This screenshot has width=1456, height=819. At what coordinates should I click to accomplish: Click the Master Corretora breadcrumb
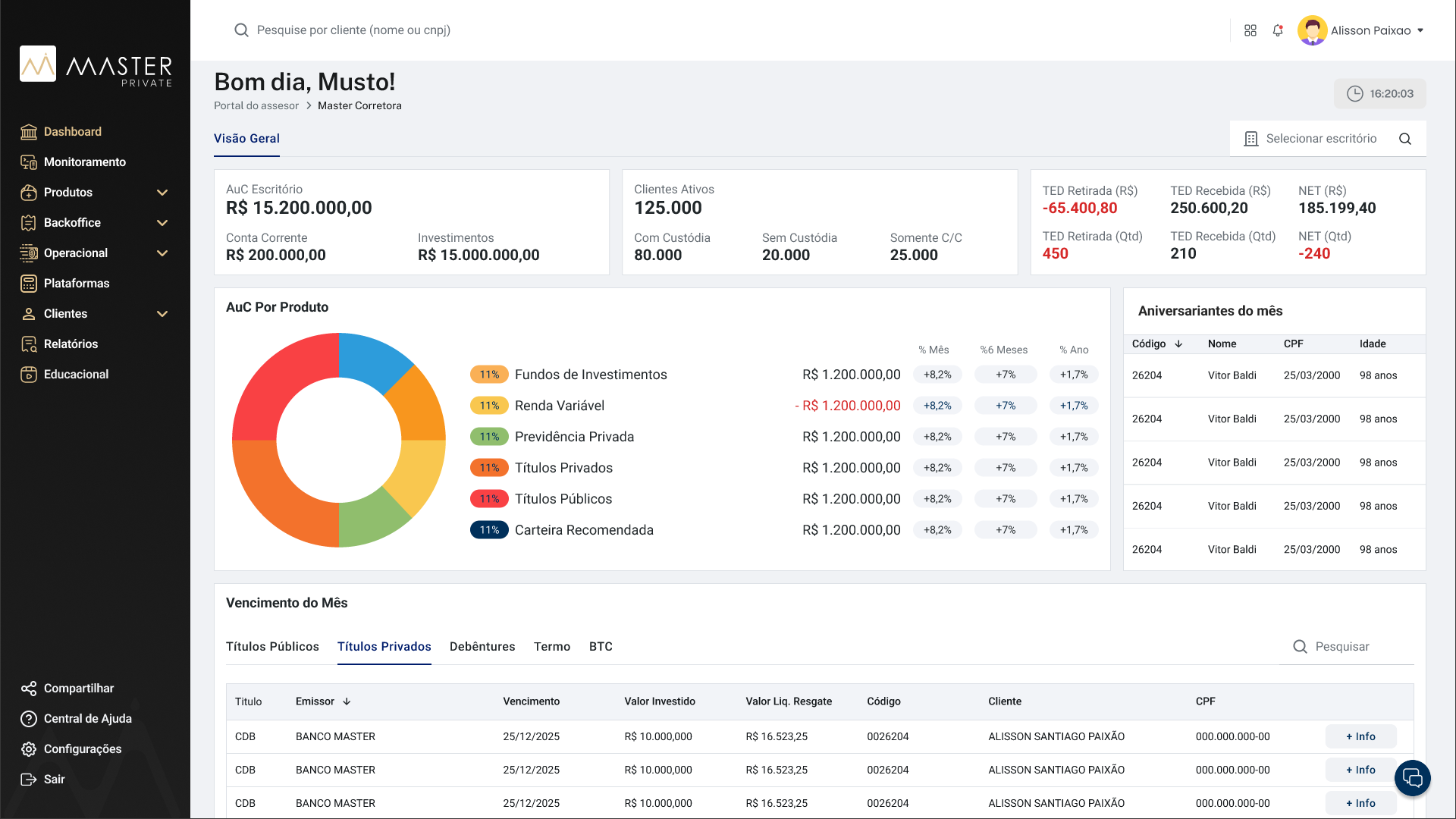click(359, 105)
